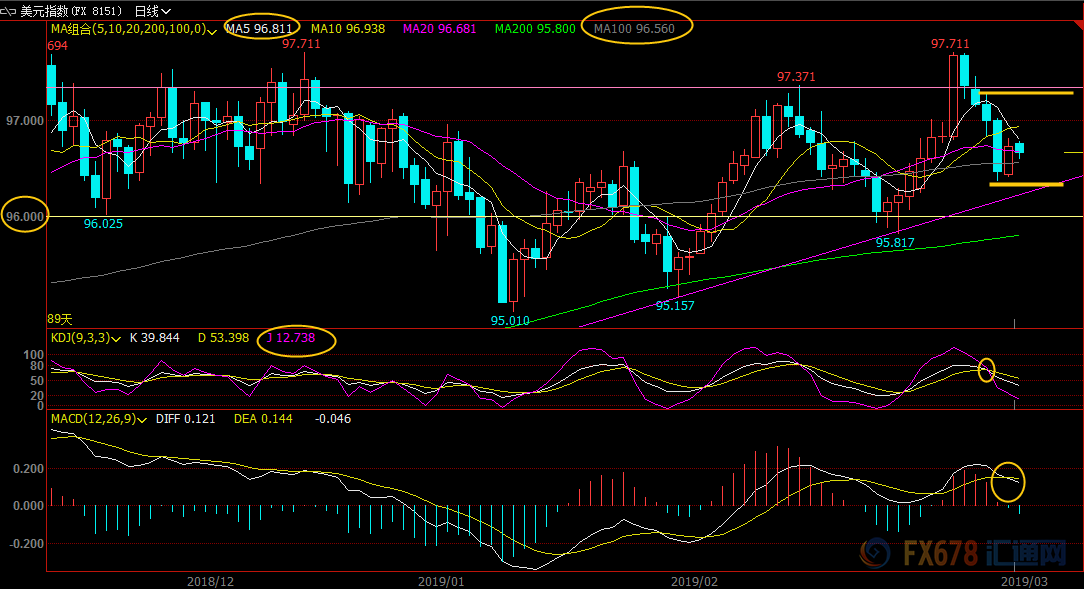Screen dimensions: 1084x589
Task: Select the 2019/02 date on time axis
Action: pos(694,580)
